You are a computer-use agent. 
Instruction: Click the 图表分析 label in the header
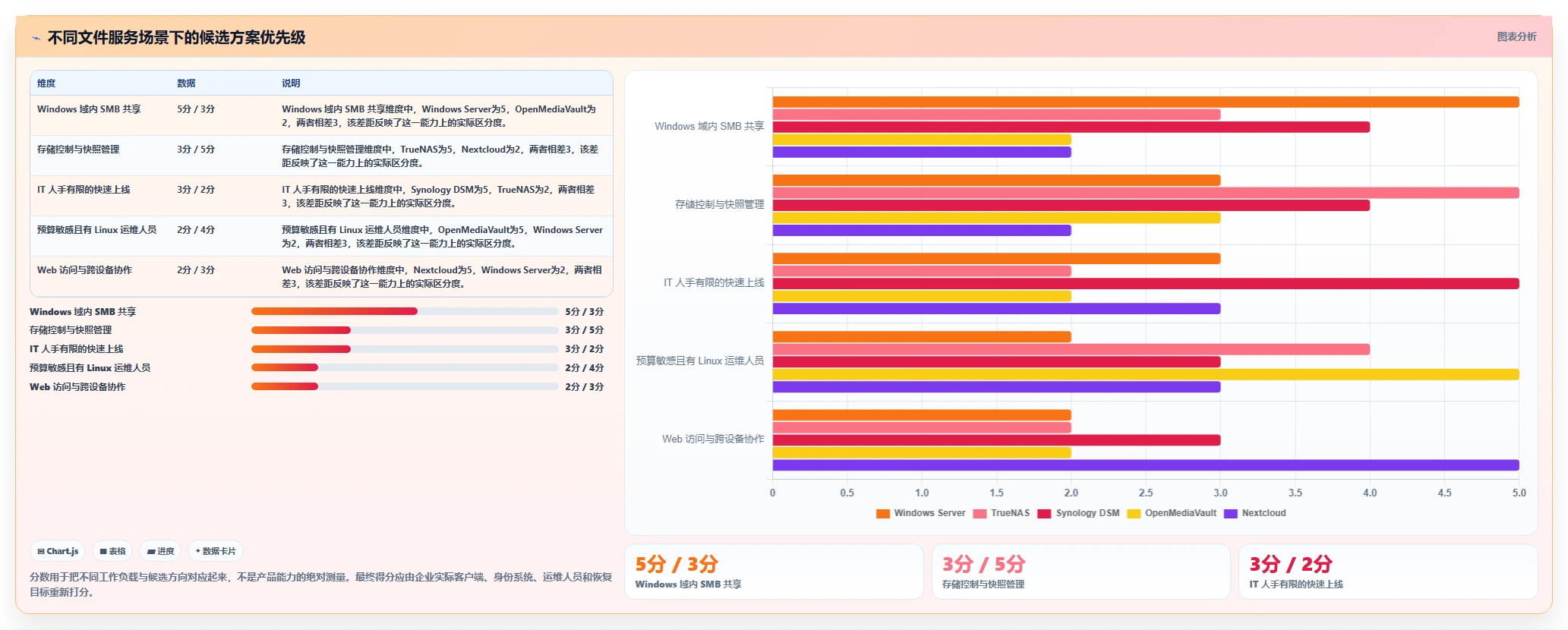(x=1516, y=36)
